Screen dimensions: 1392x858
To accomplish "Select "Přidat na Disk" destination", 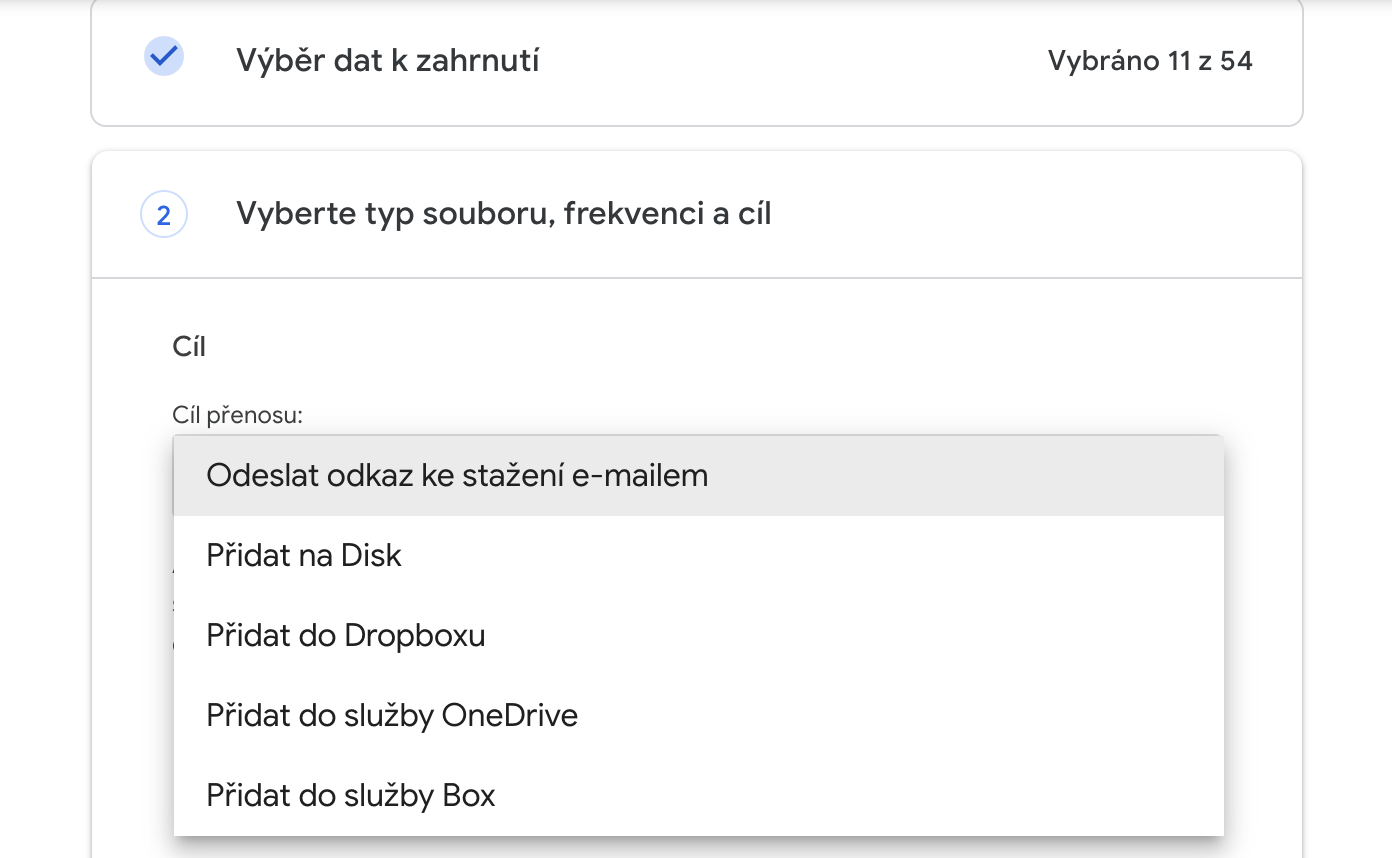I will tap(304, 555).
